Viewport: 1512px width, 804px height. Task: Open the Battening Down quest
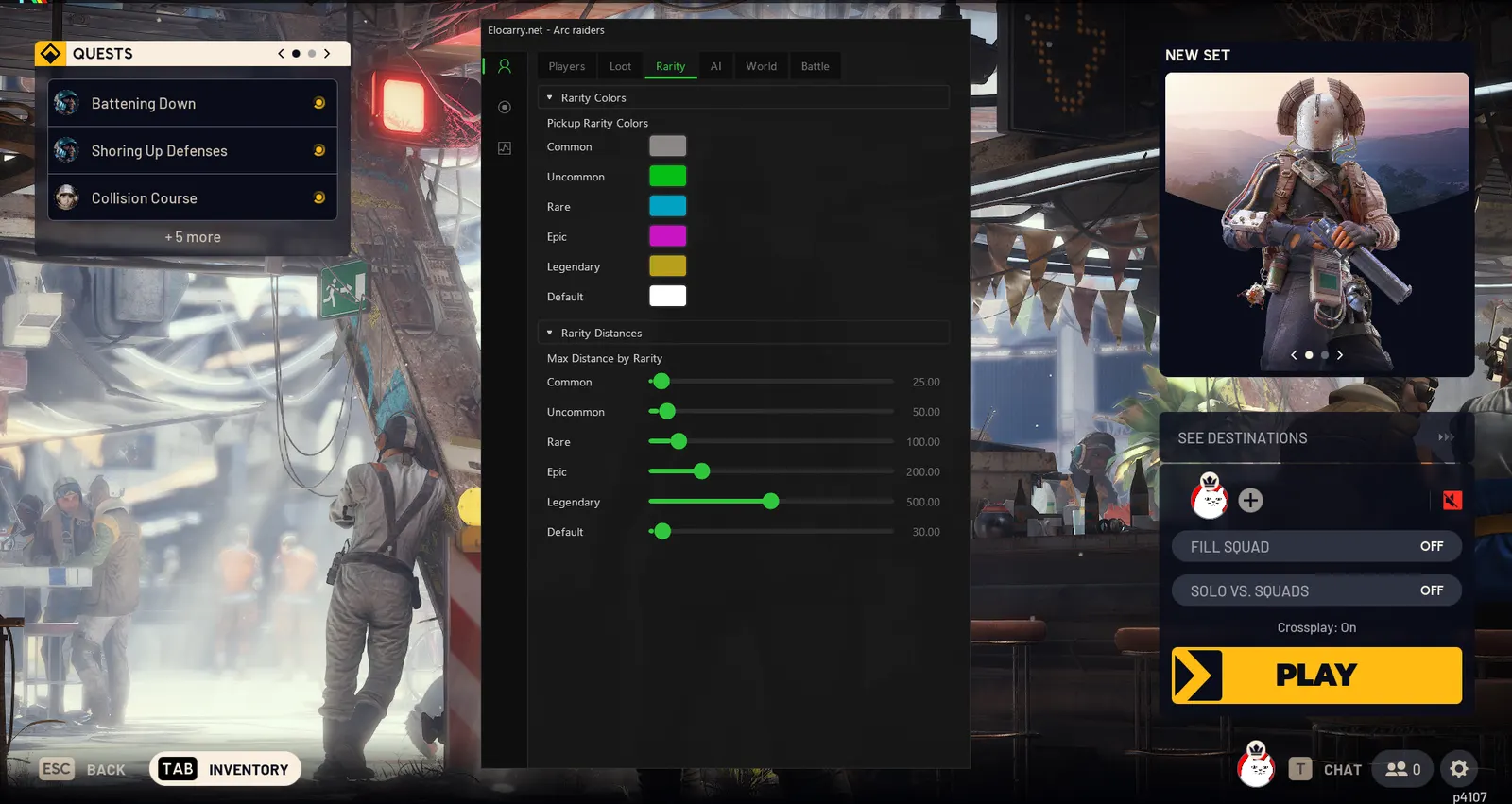click(x=193, y=103)
